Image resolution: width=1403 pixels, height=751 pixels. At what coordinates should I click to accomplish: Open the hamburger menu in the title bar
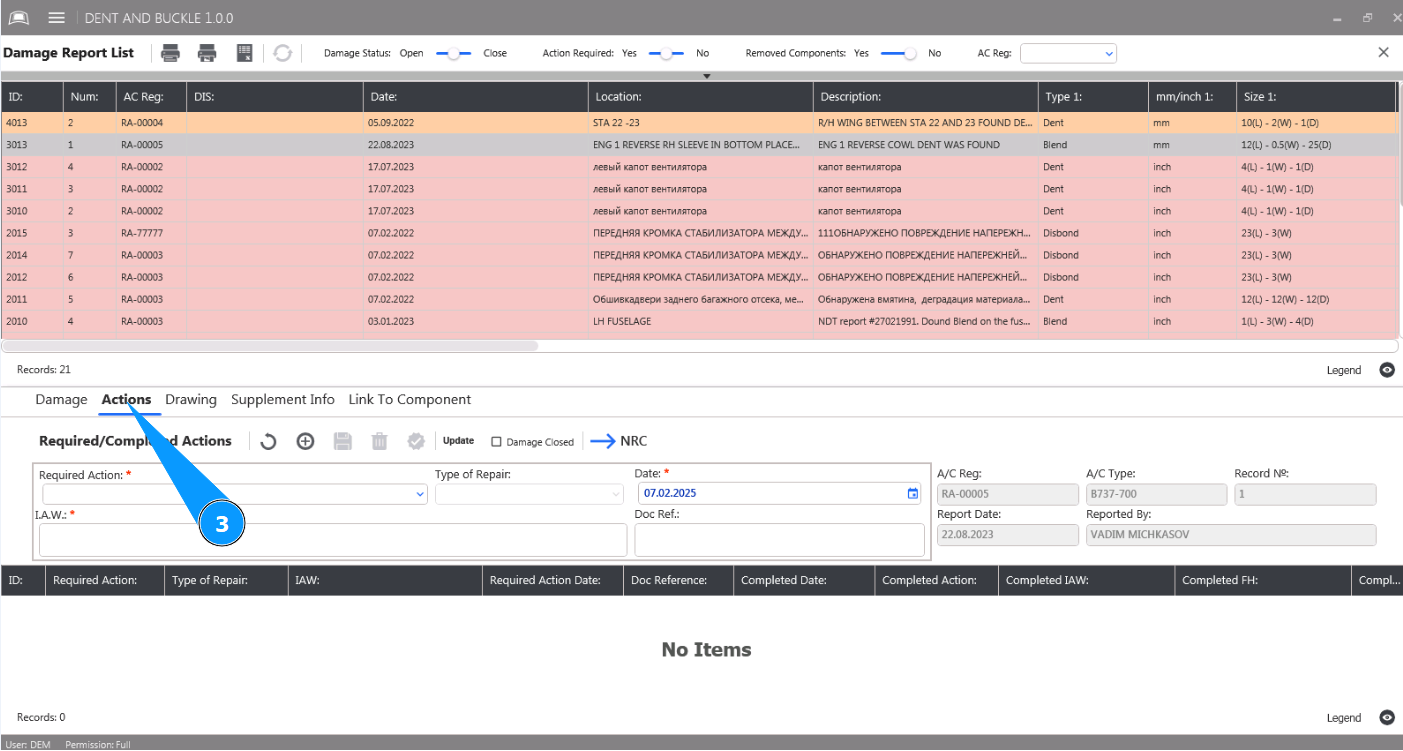click(57, 18)
